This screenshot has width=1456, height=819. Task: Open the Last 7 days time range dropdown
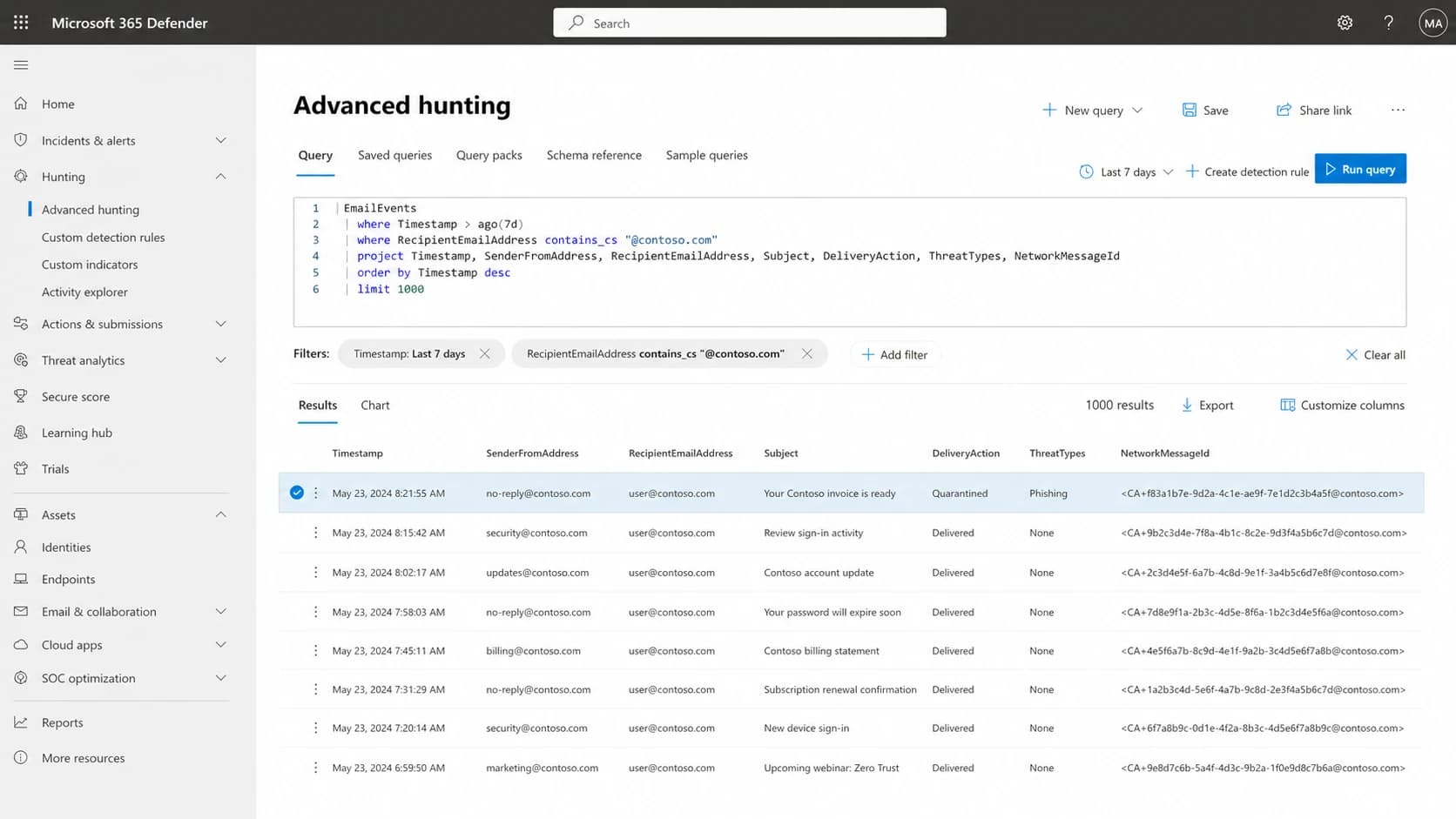point(1127,171)
